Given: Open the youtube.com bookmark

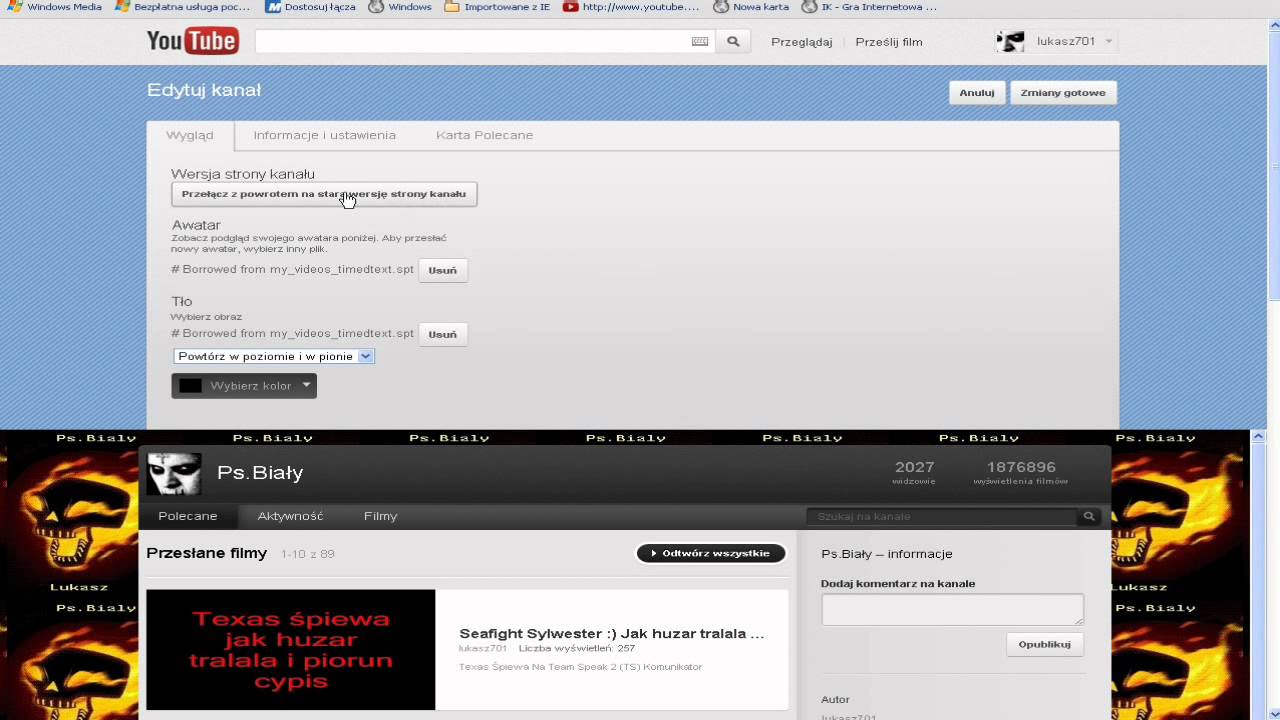Looking at the screenshot, I should pyautogui.click(x=632, y=7).
